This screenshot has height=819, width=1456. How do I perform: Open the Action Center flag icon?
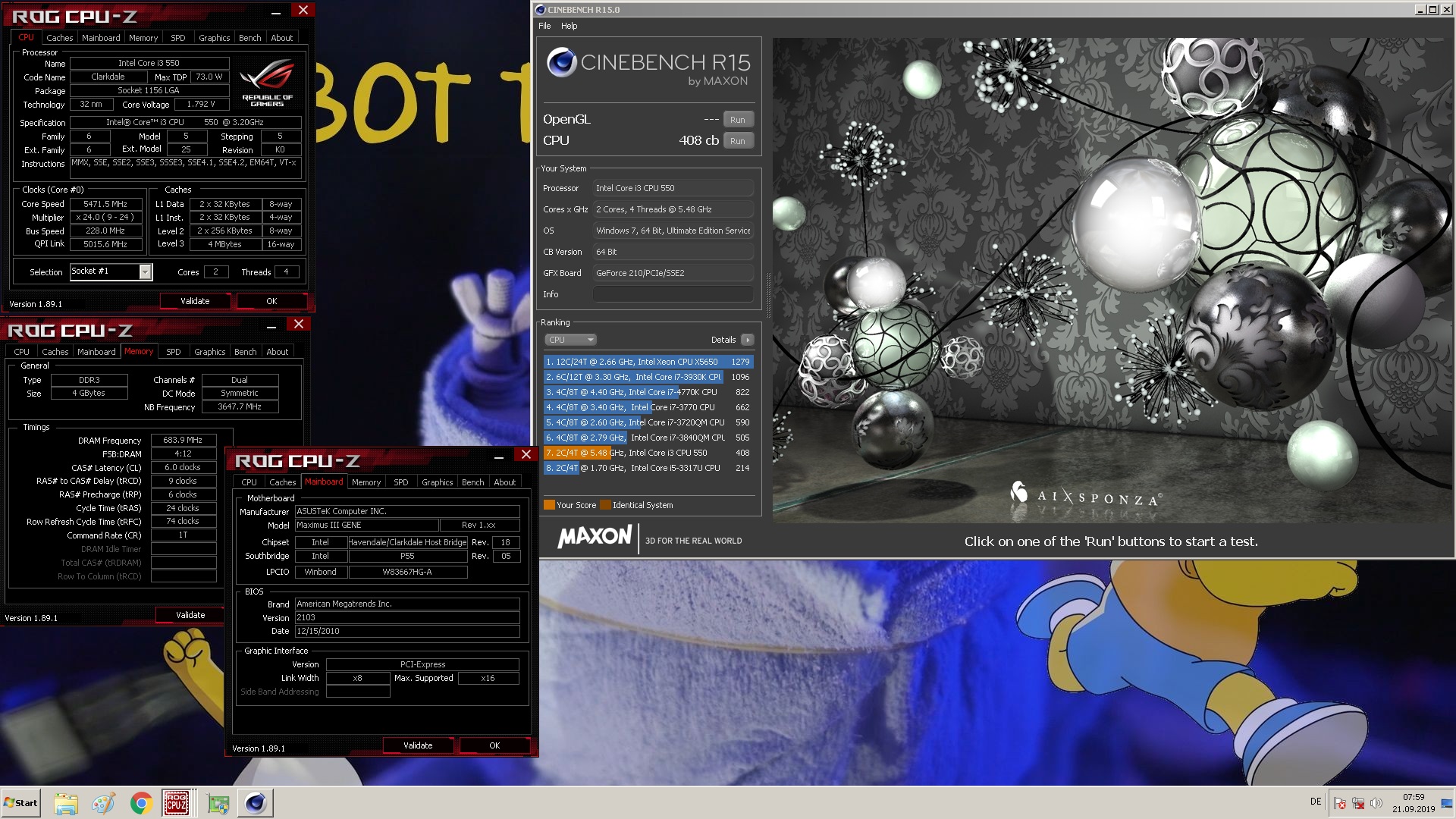(x=1340, y=803)
